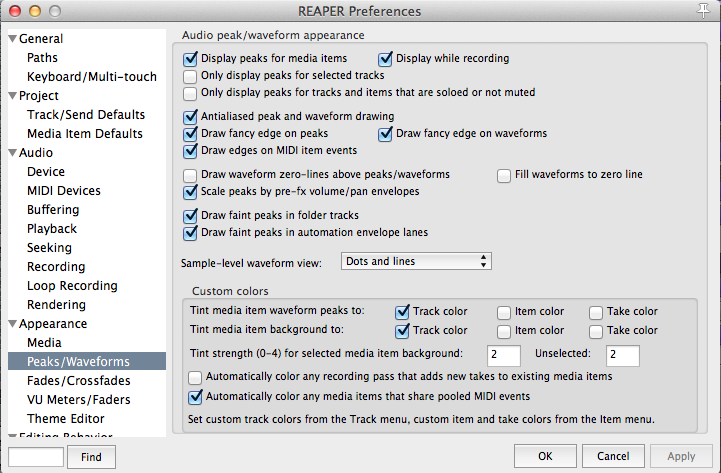Open the Sample-level waveform view dropdown
This screenshot has height=473, width=721.
(416, 261)
